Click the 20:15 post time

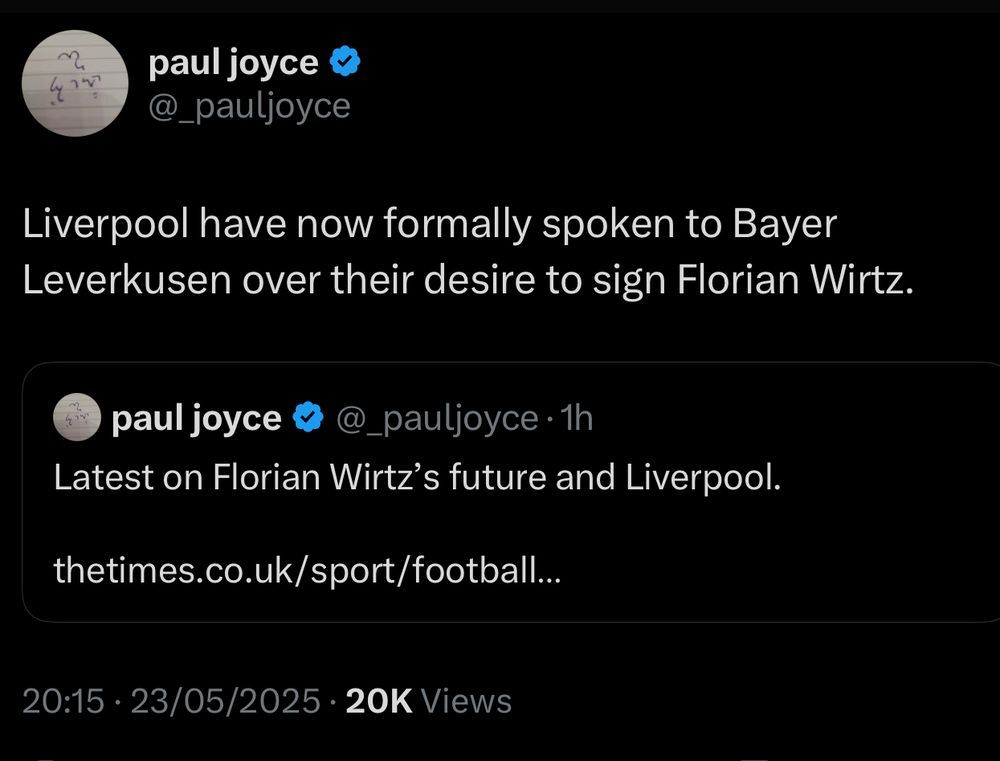[x=62, y=701]
